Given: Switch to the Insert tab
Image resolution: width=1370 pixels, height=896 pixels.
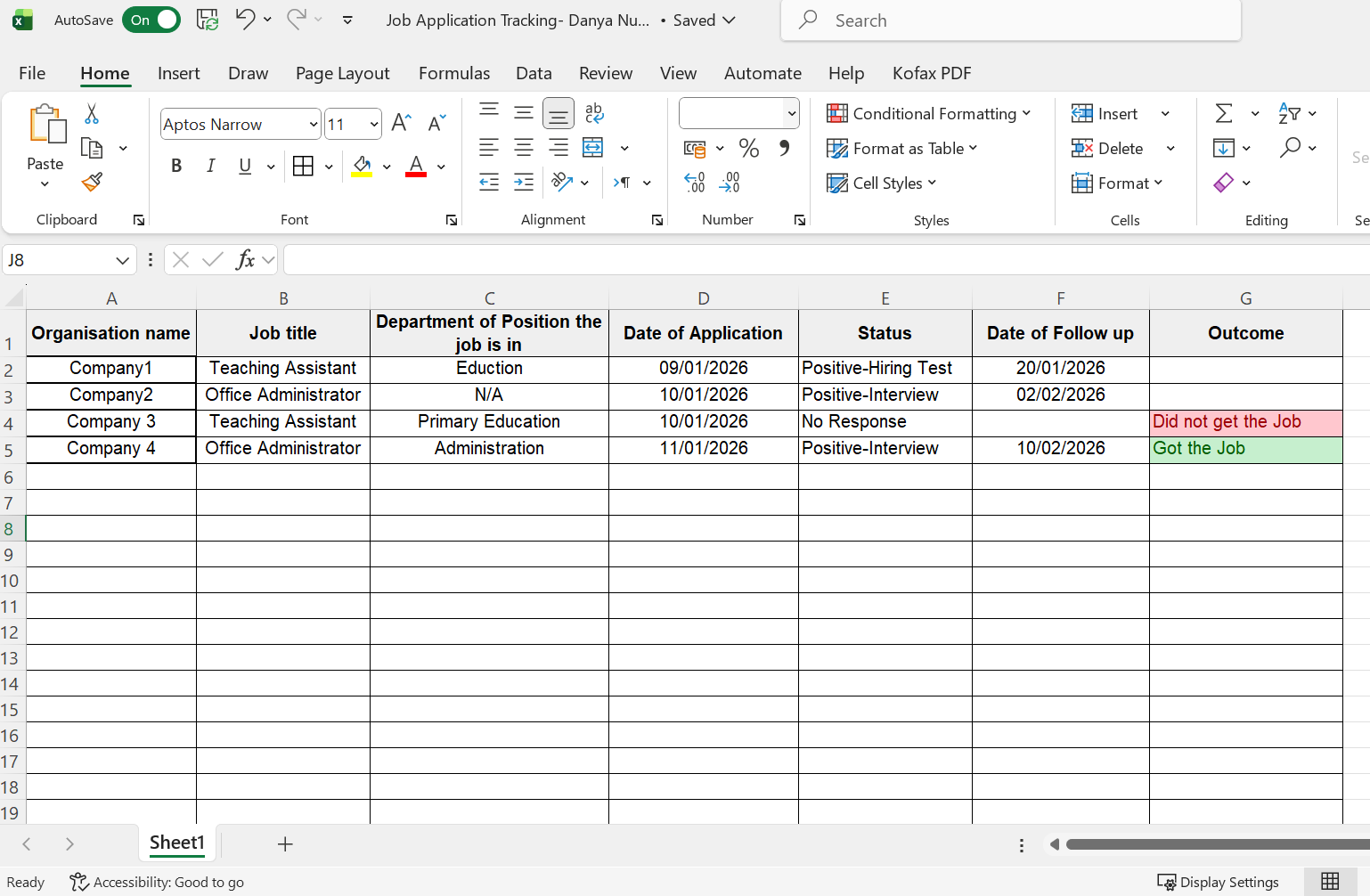Looking at the screenshot, I should tap(178, 73).
